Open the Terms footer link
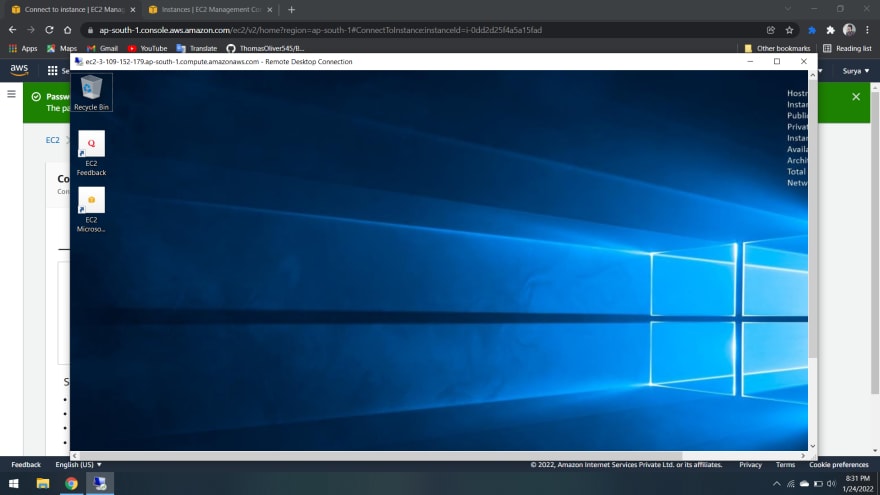Image resolution: width=880 pixels, height=495 pixels. [785, 465]
